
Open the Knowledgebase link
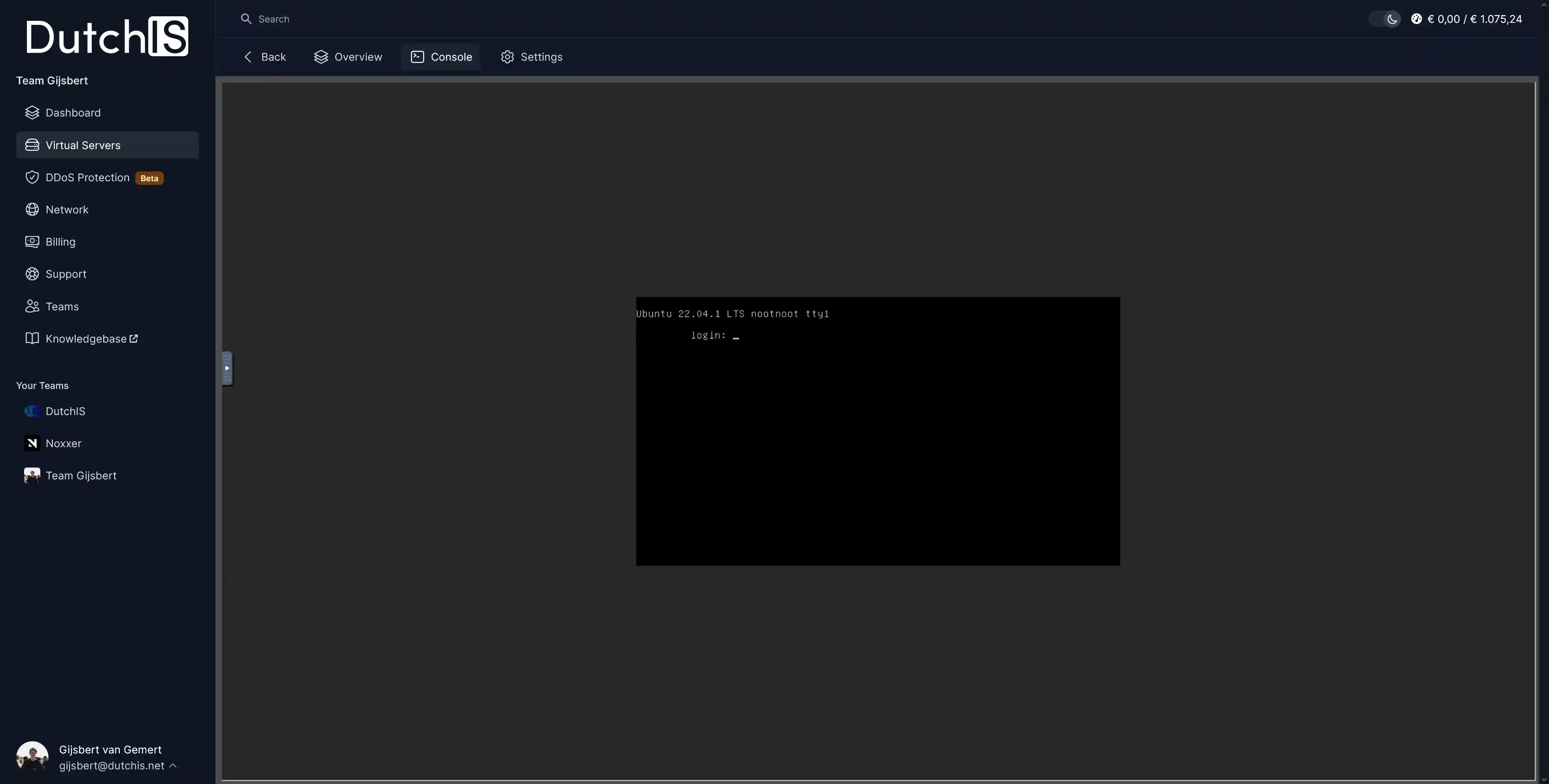tap(107, 338)
